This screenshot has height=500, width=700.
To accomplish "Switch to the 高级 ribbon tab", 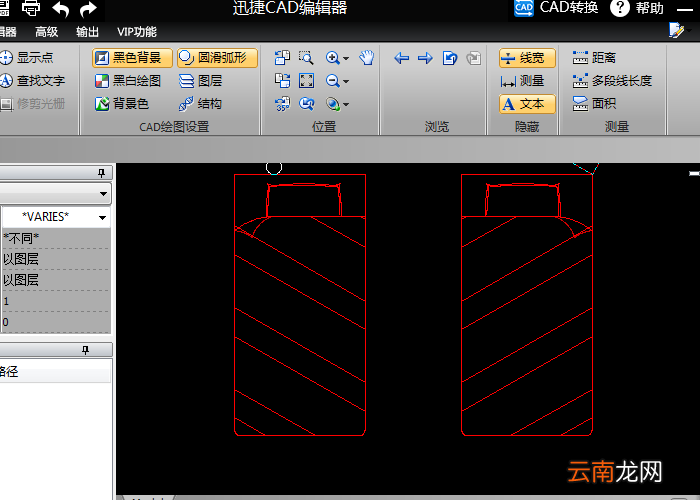I will pyautogui.click(x=46, y=32).
